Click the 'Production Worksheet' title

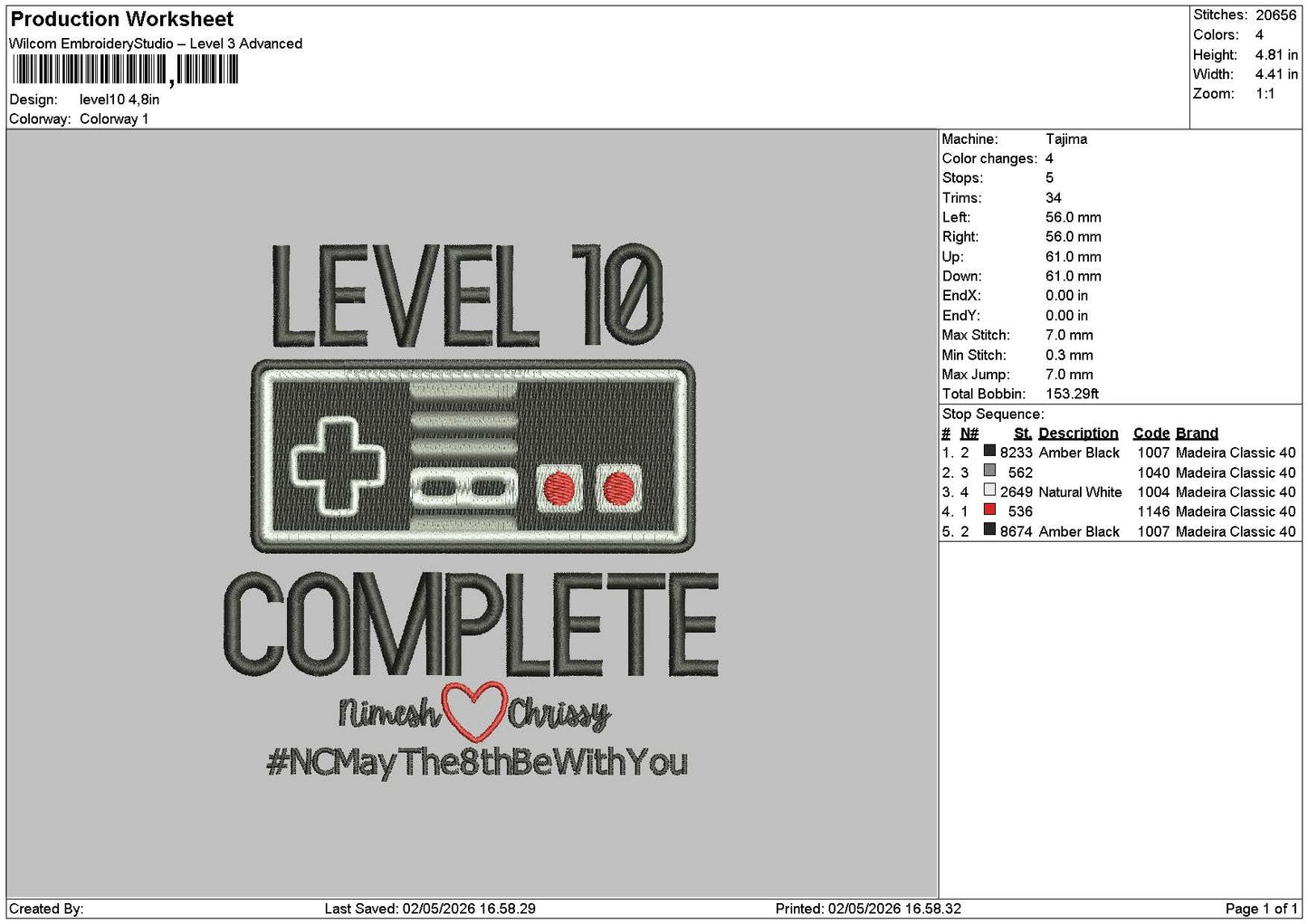click(121, 19)
